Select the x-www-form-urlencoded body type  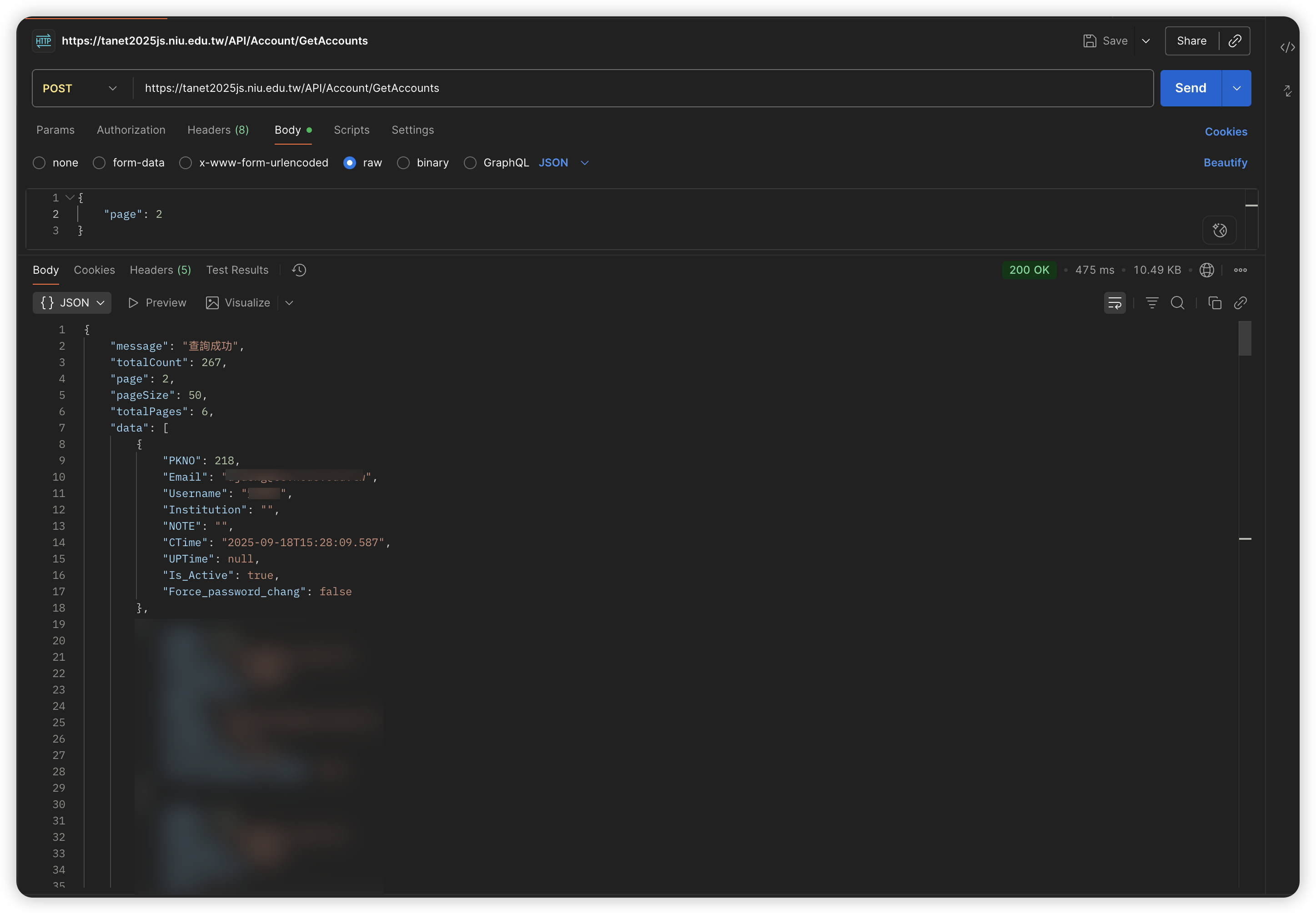pyautogui.click(x=185, y=163)
